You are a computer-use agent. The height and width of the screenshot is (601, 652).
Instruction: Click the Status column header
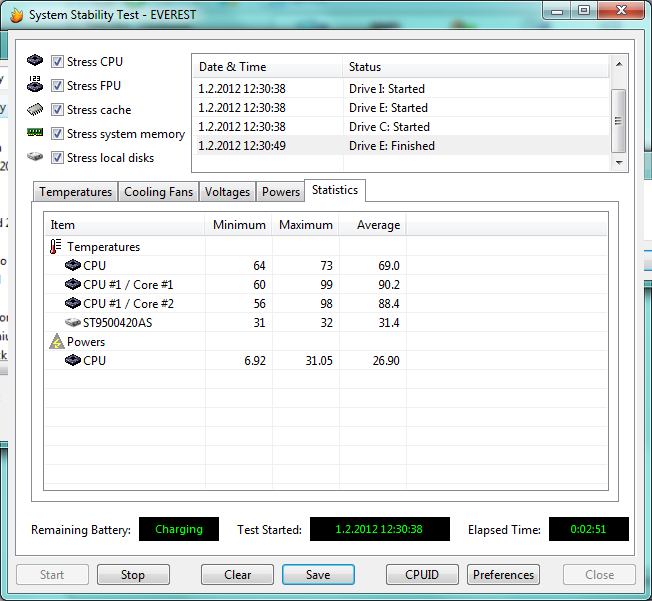tap(477, 67)
